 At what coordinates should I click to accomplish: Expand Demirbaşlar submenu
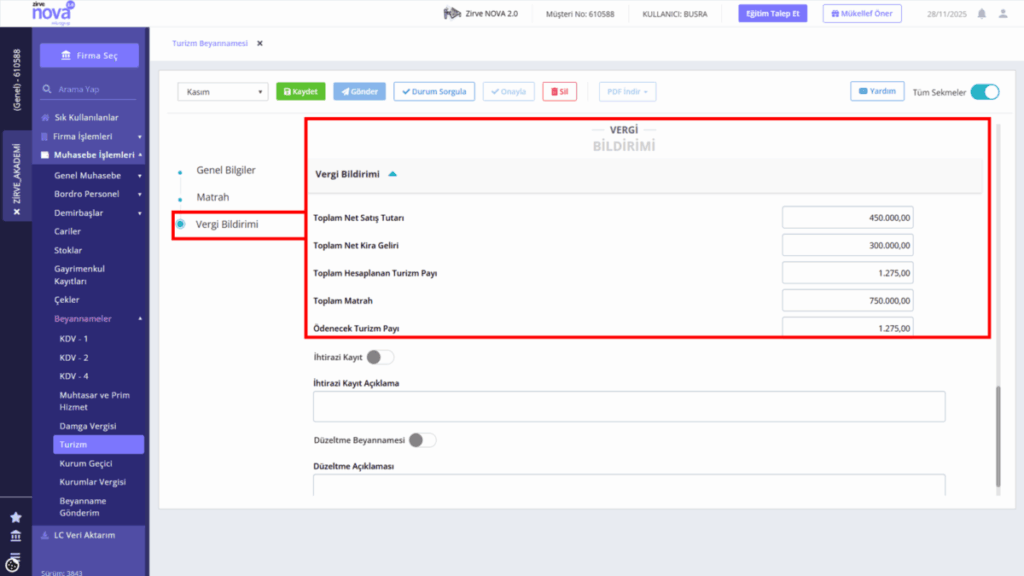point(140,213)
